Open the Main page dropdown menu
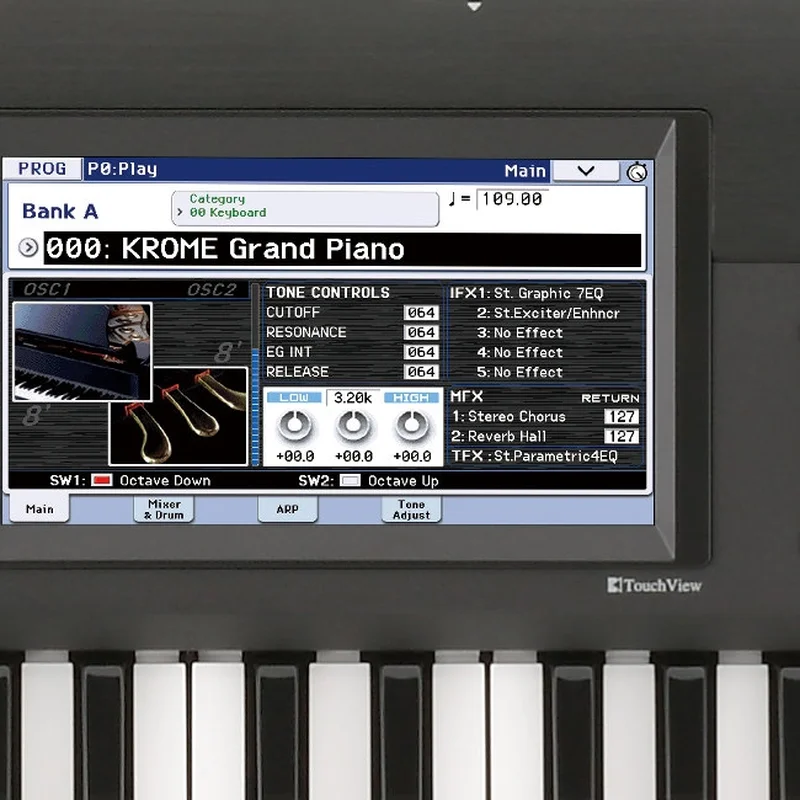The height and width of the screenshot is (800, 800). tap(585, 170)
